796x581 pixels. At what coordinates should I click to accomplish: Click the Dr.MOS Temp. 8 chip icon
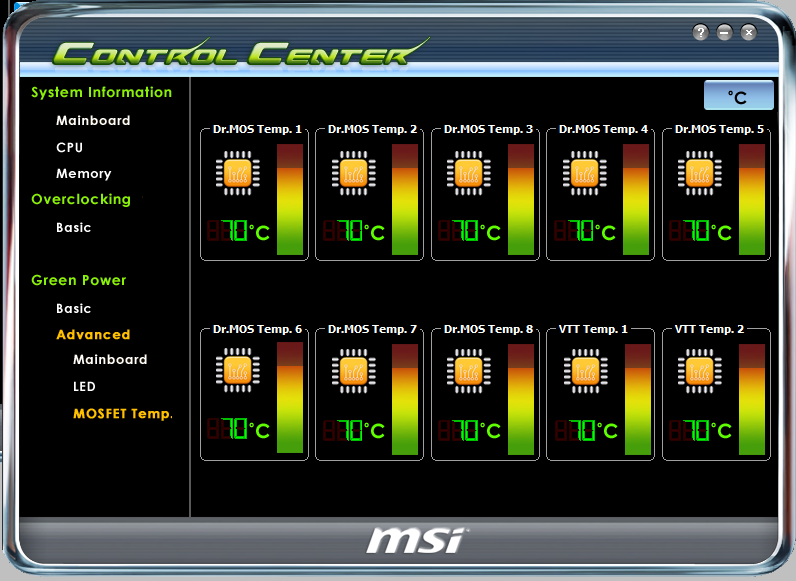[469, 371]
